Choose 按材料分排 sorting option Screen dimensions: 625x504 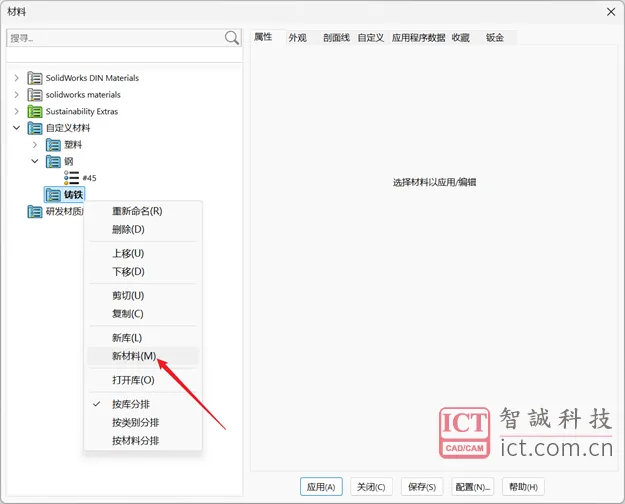[x=135, y=440]
